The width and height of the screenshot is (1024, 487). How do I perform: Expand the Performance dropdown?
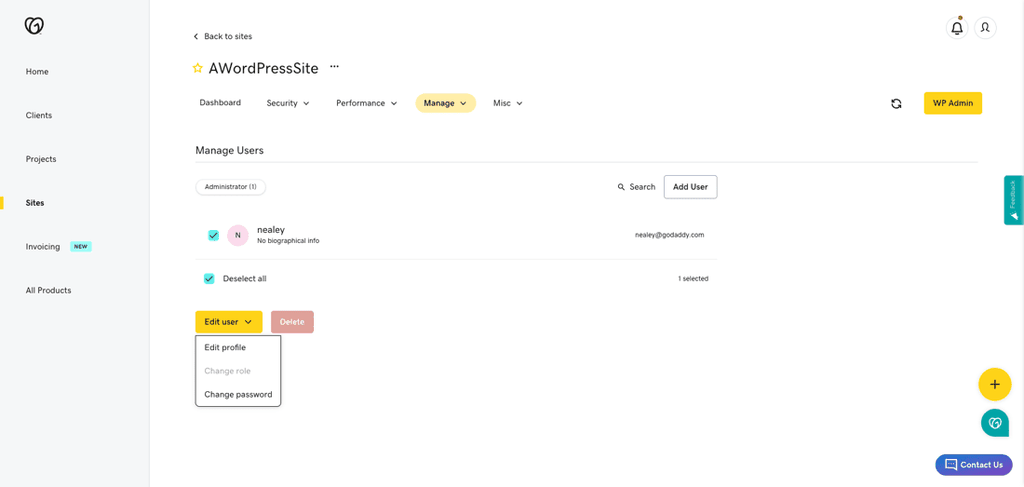pos(366,103)
